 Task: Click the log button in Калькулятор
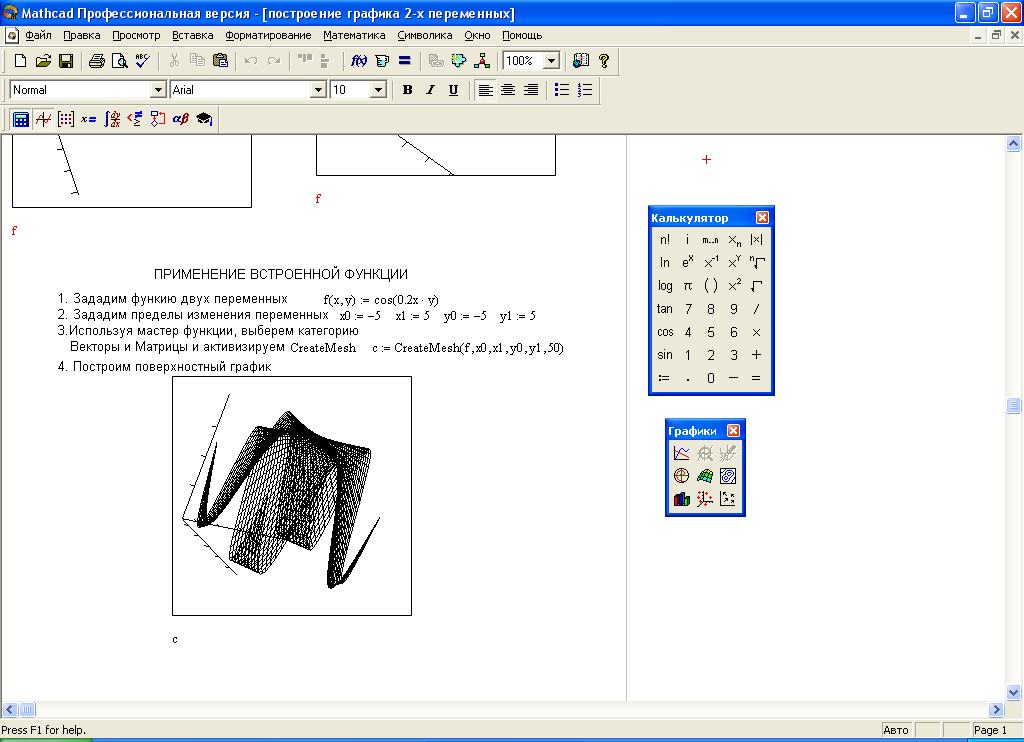(x=665, y=285)
